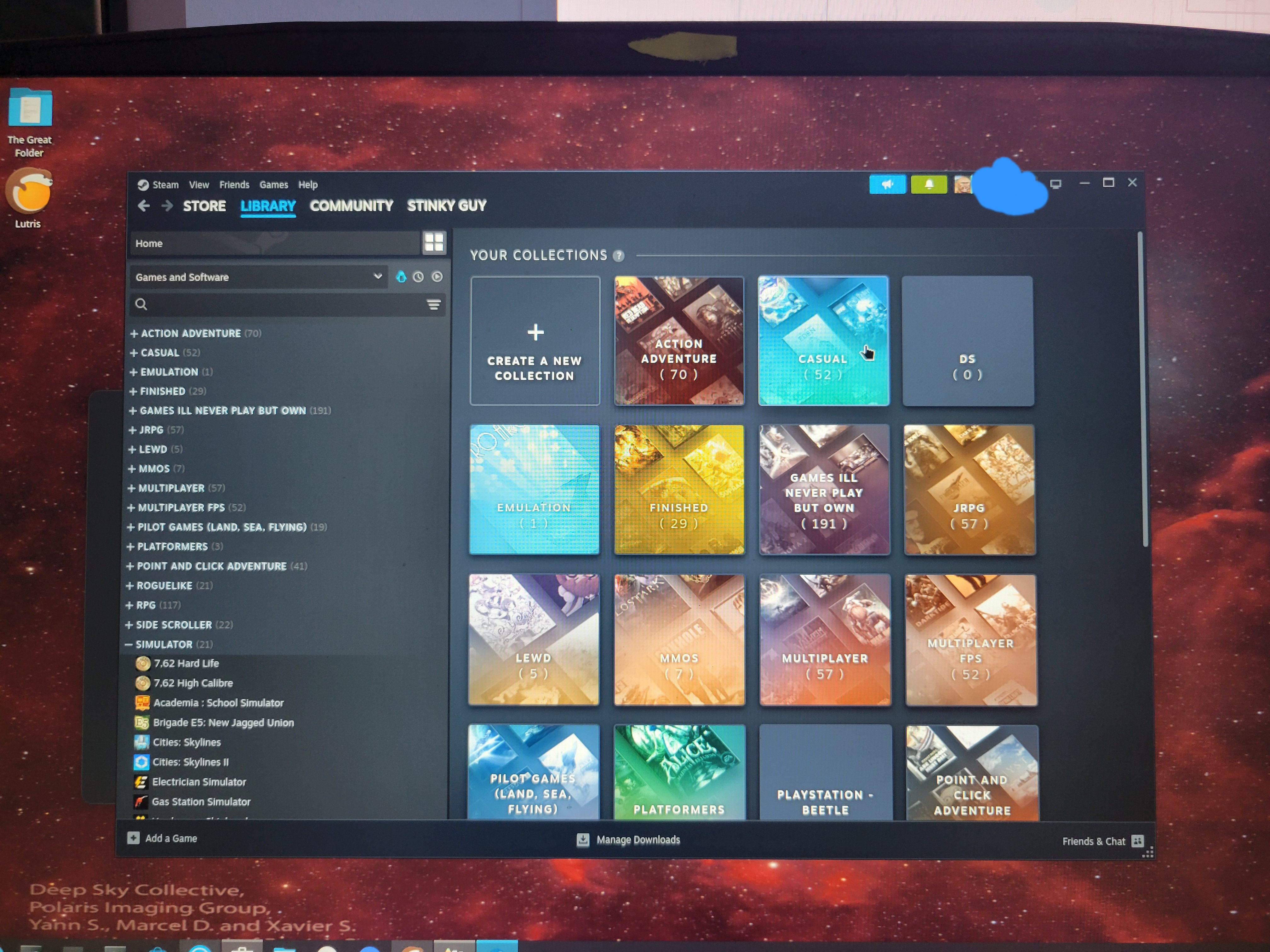1270x952 pixels.
Task: Open the Multiplayer FPS collection tile
Action: [x=971, y=640]
